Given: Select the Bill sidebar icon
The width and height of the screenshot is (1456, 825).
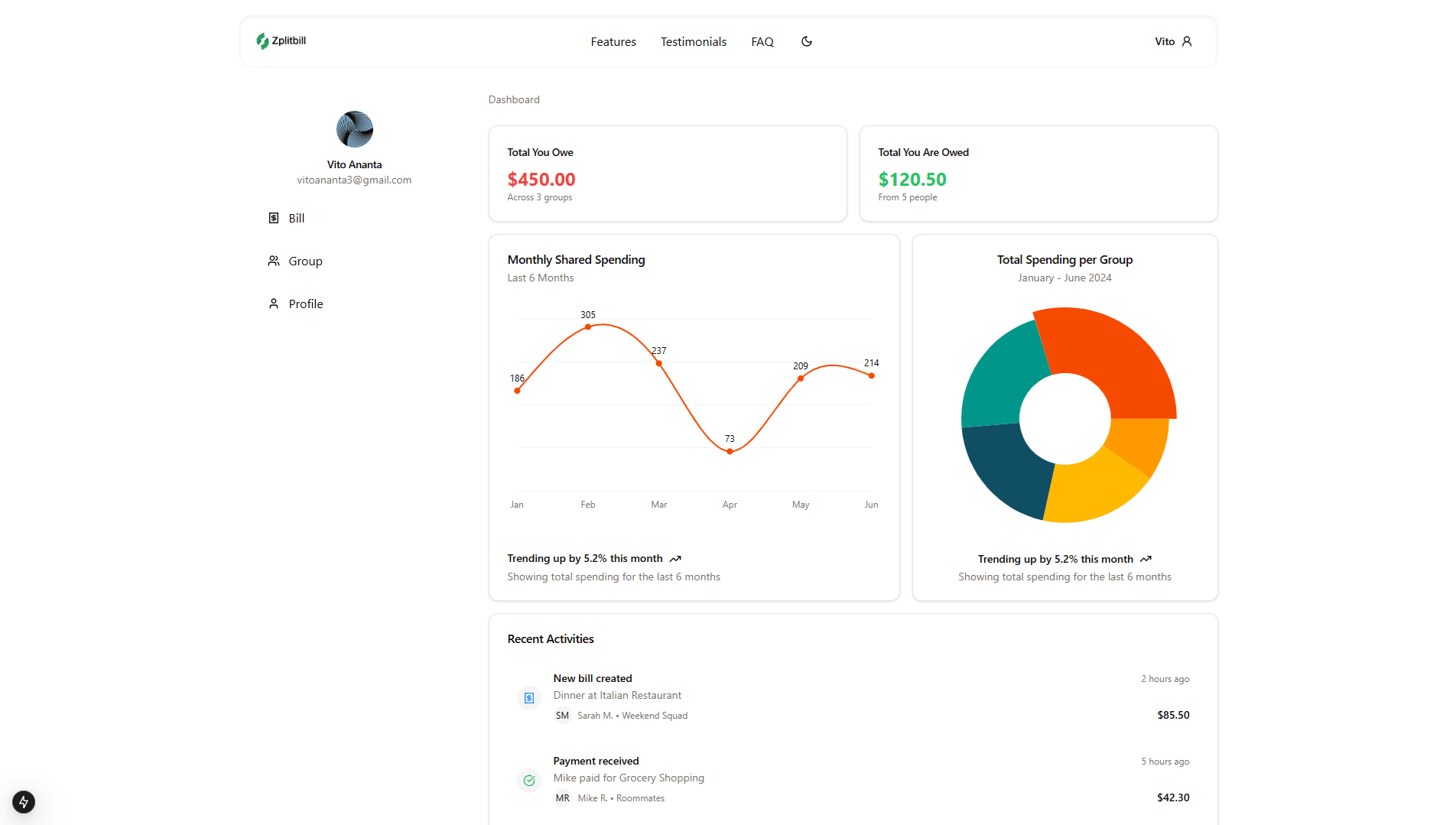Looking at the screenshot, I should click(274, 218).
